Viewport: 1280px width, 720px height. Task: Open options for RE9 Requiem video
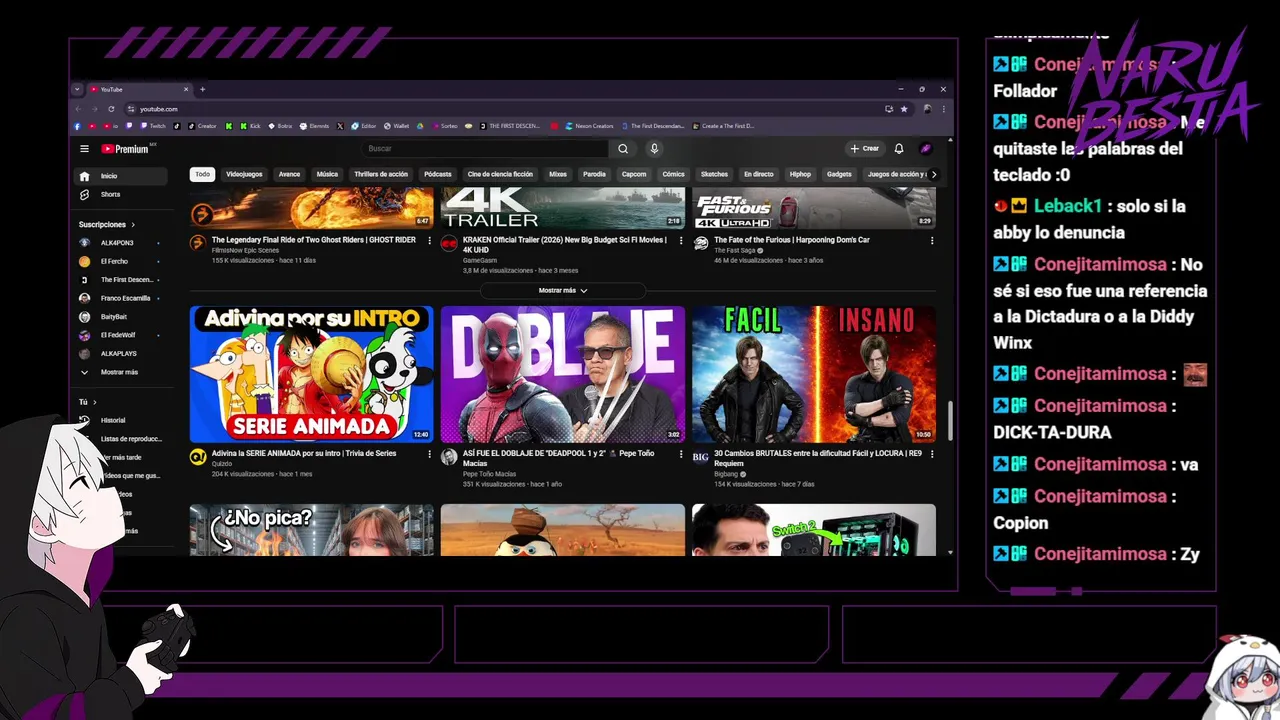[x=932, y=454]
